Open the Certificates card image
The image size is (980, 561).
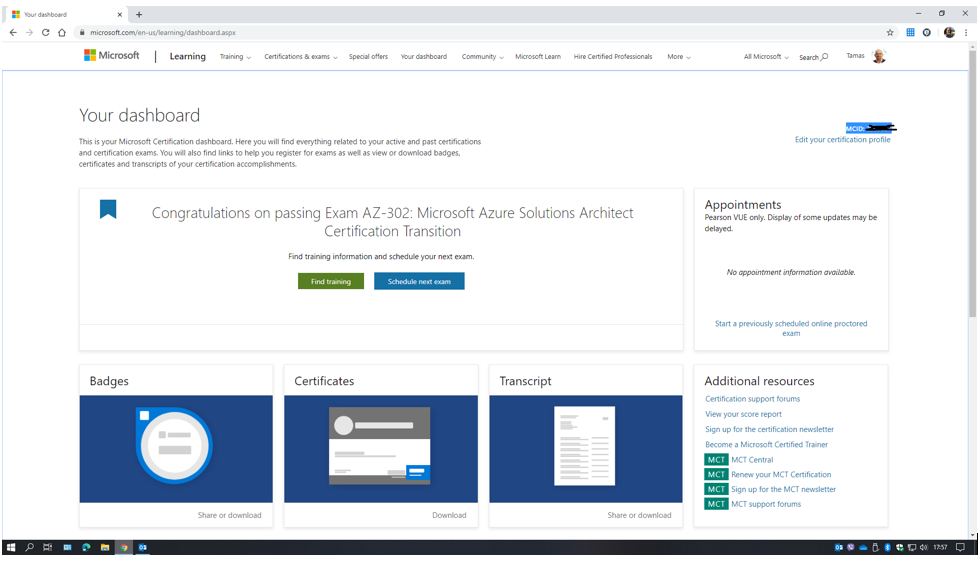381,449
